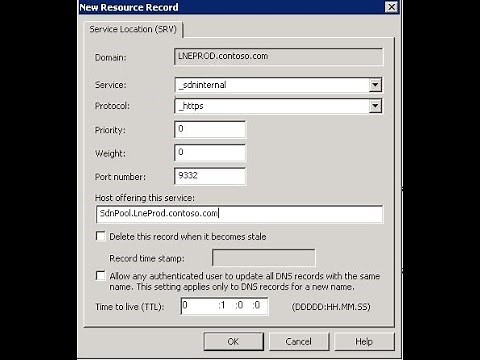Click the Domain field showing LNEPROD.contoso.com
The height and width of the screenshot is (360, 480).
click(x=278, y=57)
